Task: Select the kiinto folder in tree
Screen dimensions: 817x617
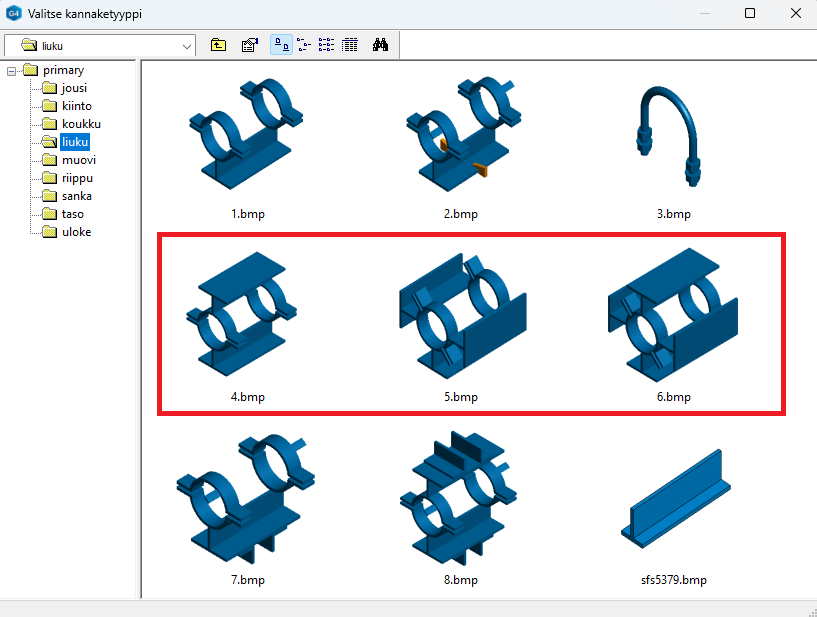Action: point(75,106)
